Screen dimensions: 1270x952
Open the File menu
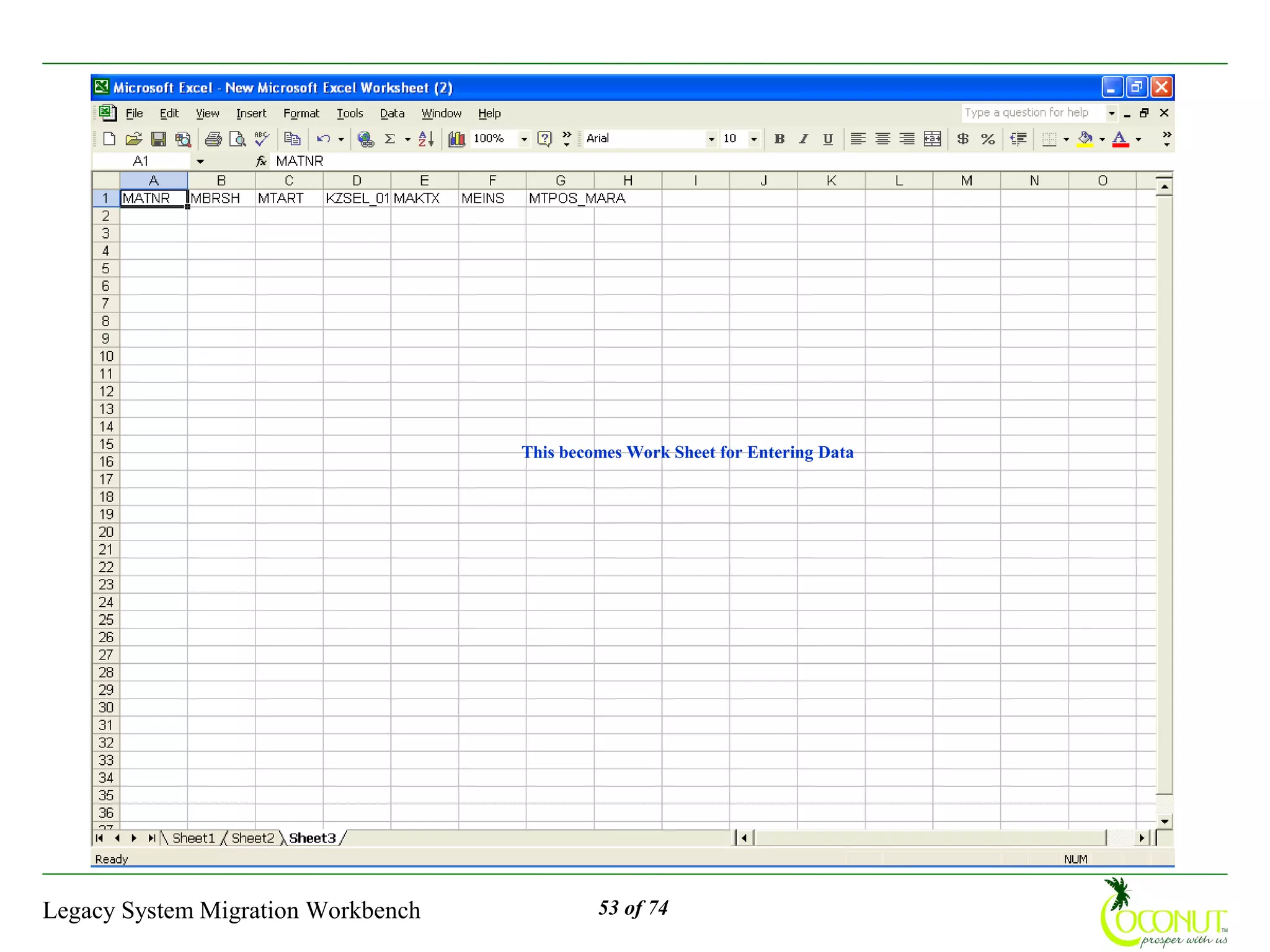tap(134, 113)
